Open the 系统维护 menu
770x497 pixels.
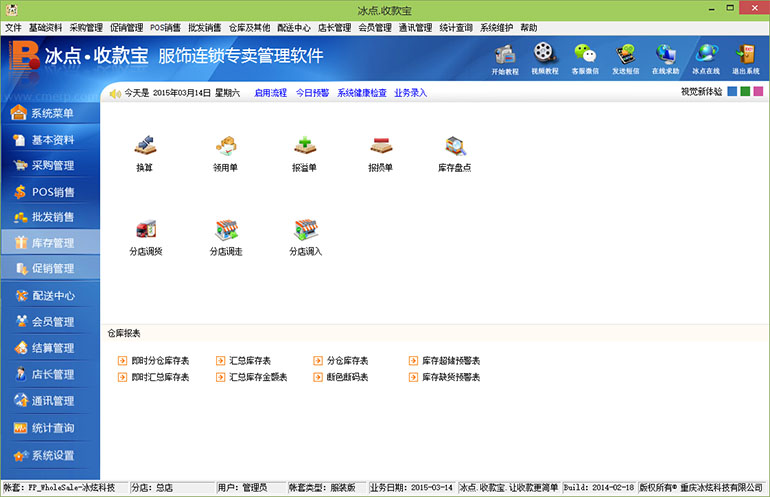pyautogui.click(x=496, y=28)
